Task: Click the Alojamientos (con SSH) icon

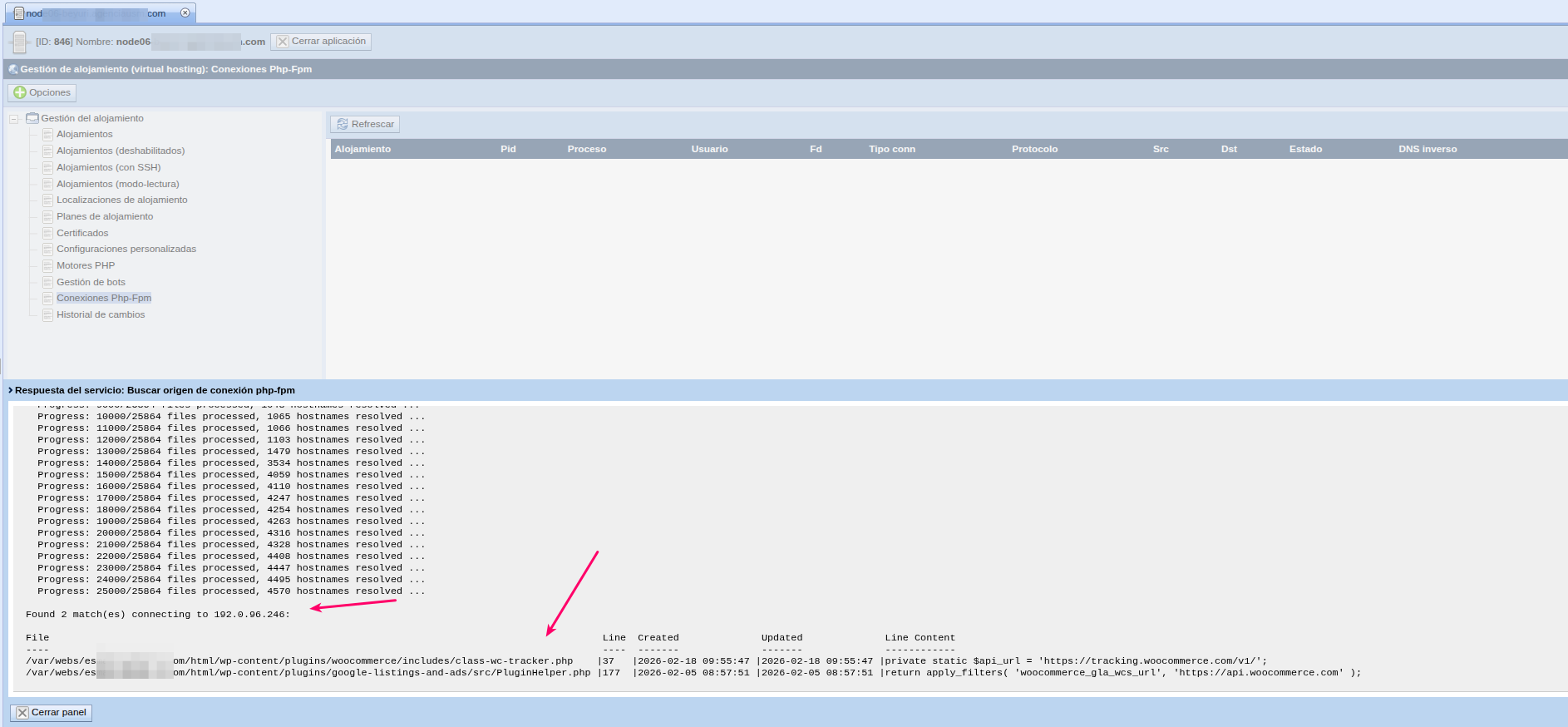Action: [x=48, y=168]
